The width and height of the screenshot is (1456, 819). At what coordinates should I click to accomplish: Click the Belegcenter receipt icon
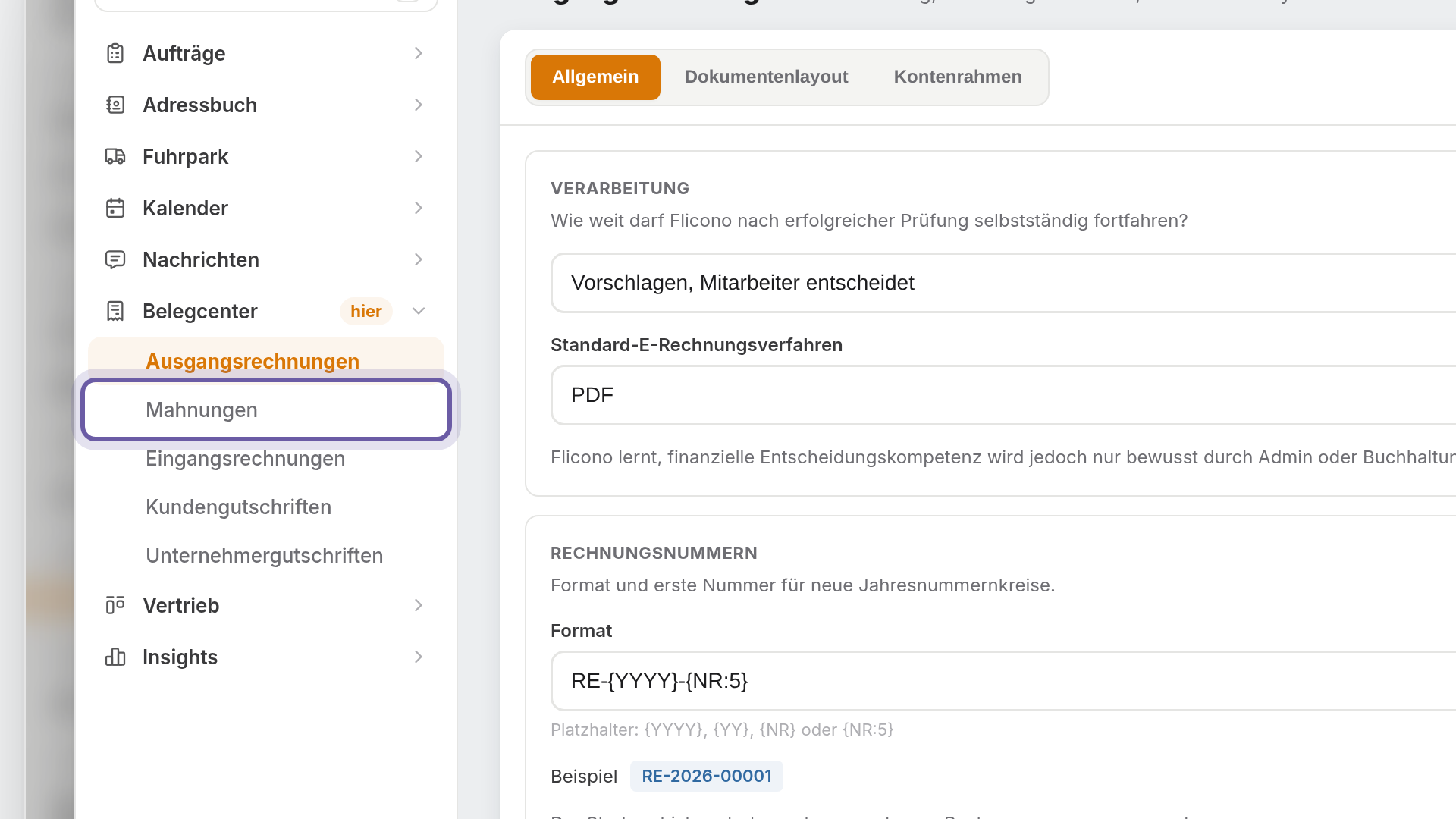coord(115,311)
